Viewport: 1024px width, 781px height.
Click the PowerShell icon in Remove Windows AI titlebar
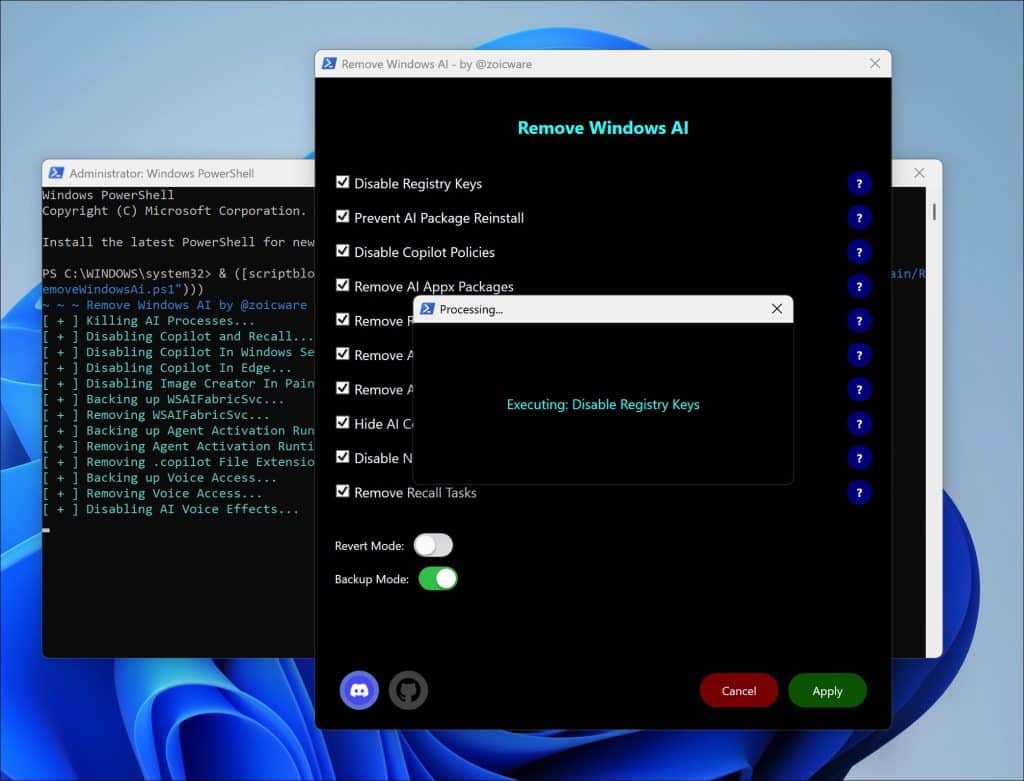point(330,63)
